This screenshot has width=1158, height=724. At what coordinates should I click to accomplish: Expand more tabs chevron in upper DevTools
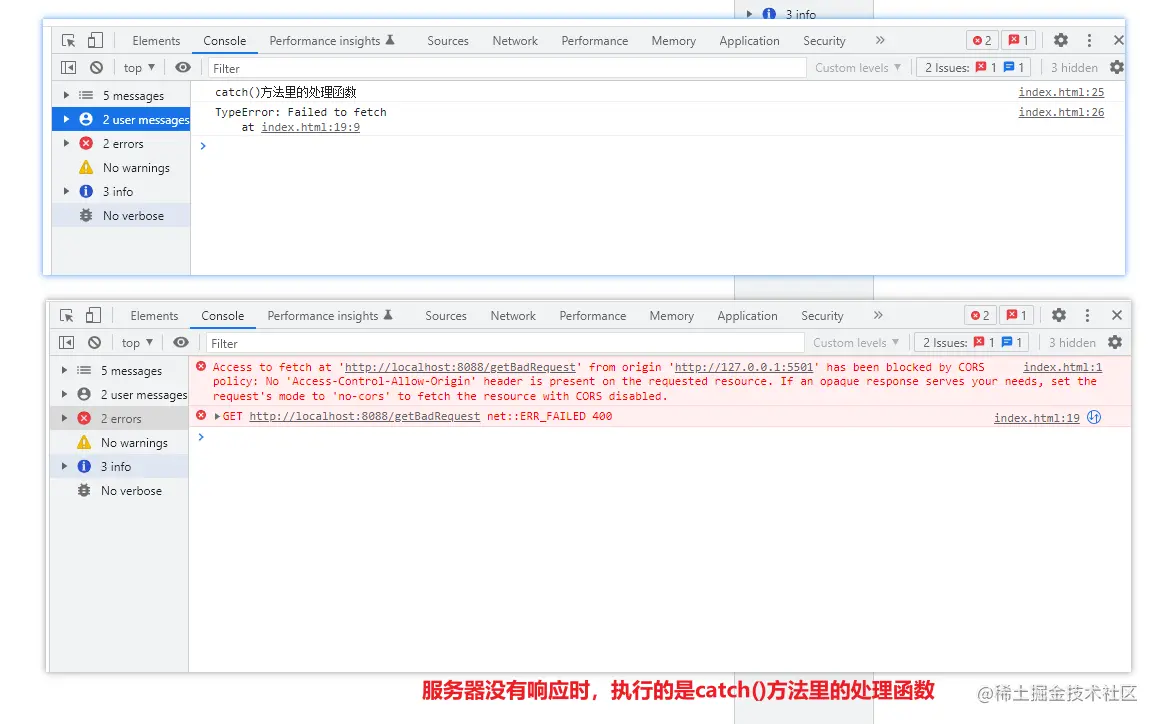tap(880, 41)
